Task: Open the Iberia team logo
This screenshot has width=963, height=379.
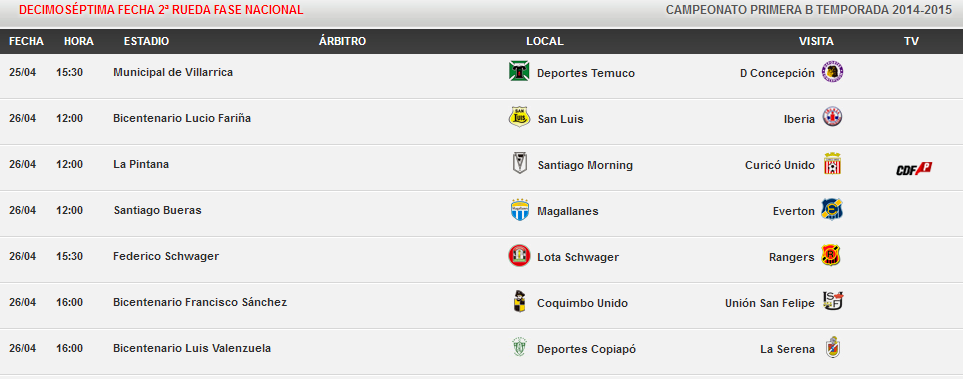Action: [x=832, y=117]
